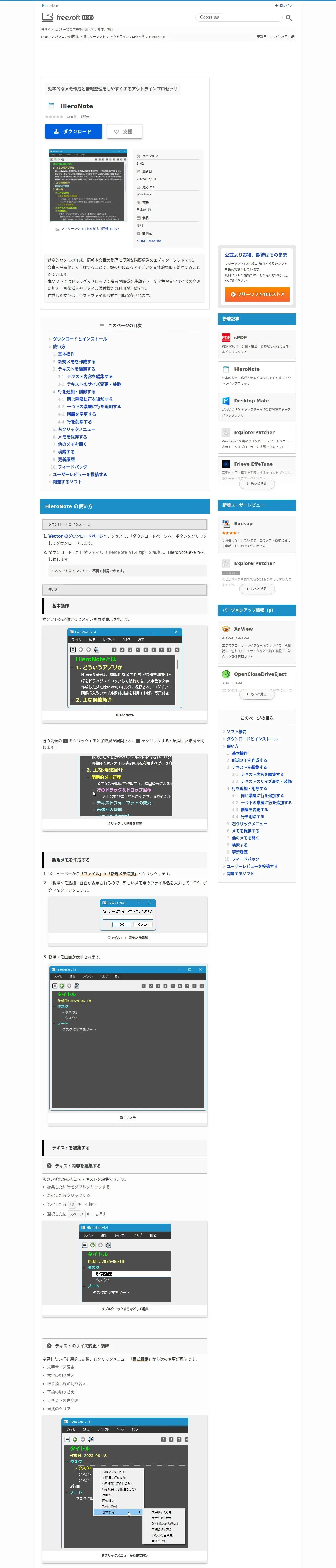Click もっと見る under バージョンアップ情報

pyautogui.click(x=257, y=694)
